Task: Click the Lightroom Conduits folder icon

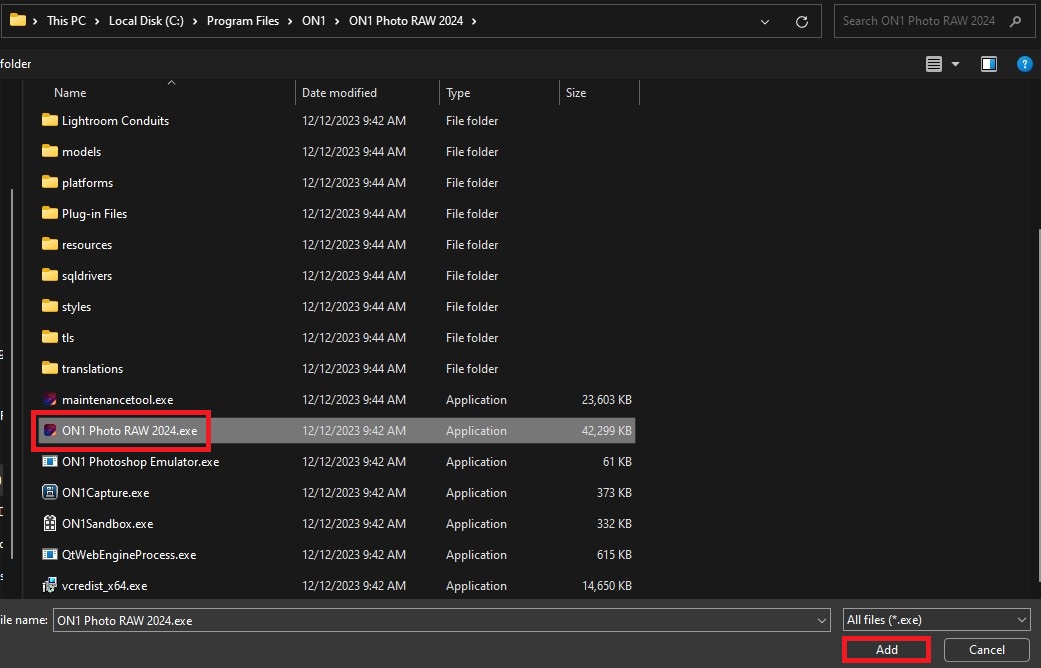Action: tap(50, 120)
